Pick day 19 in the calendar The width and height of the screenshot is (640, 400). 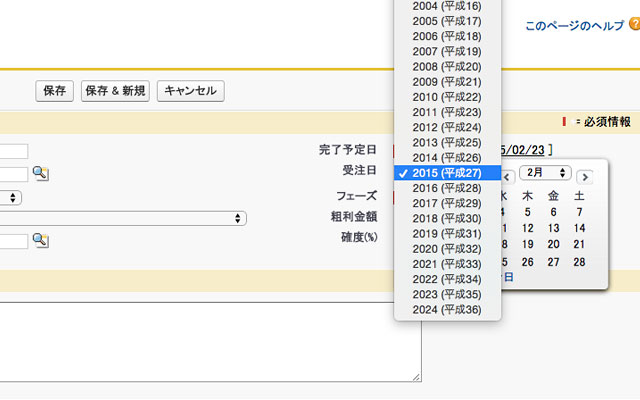pos(528,244)
